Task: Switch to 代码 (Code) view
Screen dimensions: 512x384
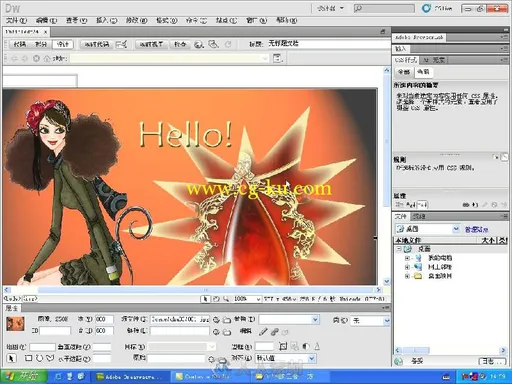Action: click(x=19, y=44)
